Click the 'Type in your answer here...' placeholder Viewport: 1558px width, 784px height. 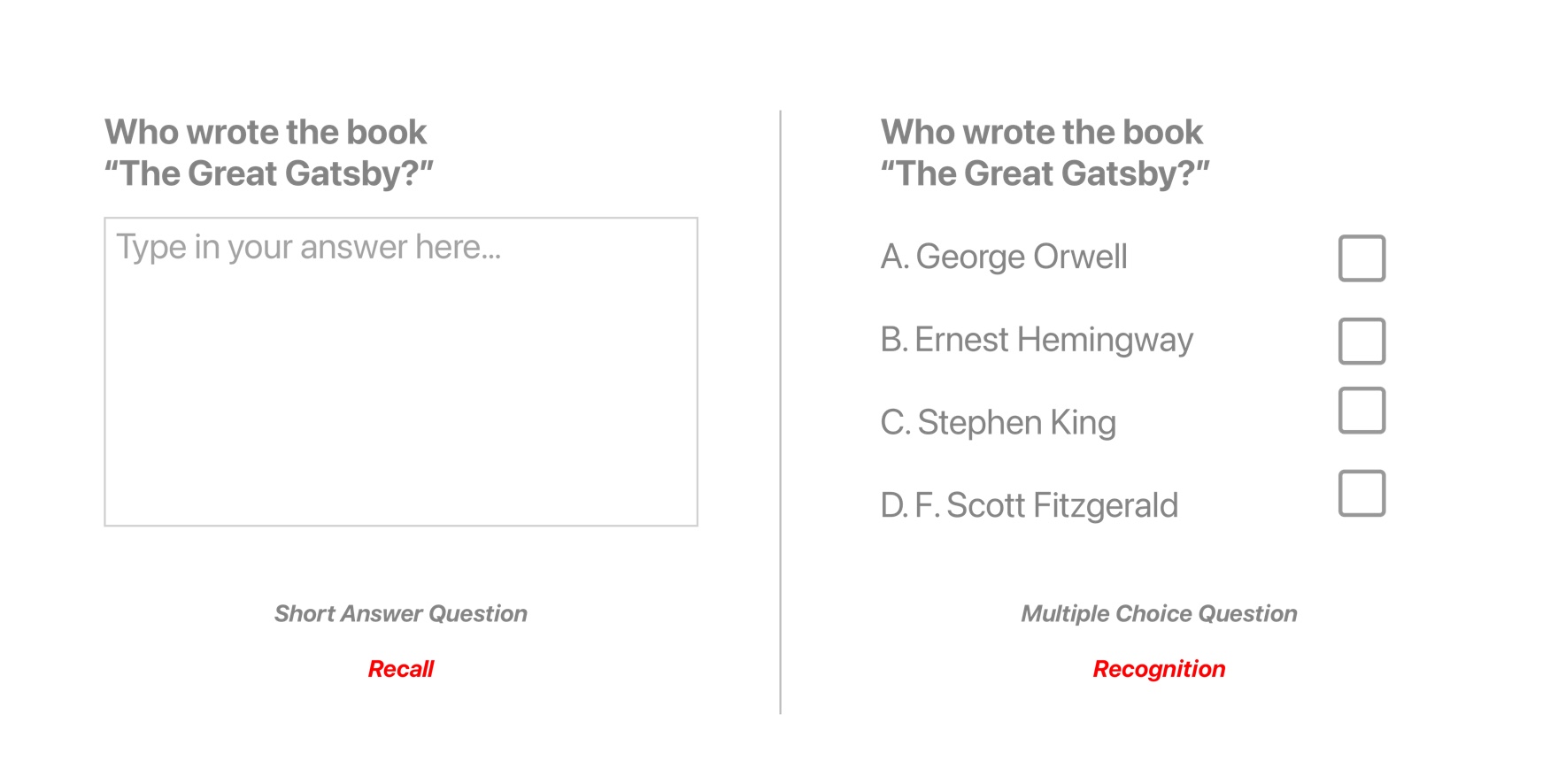(309, 247)
